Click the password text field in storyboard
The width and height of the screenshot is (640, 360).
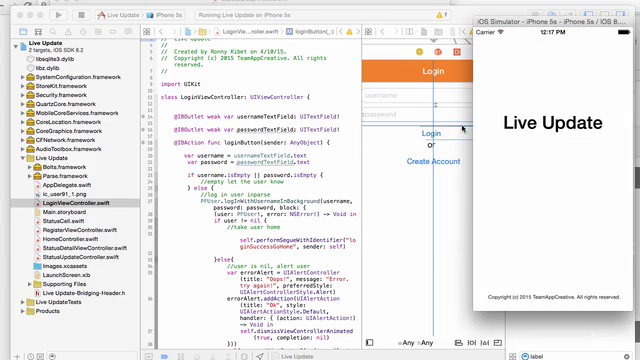[x=417, y=115]
